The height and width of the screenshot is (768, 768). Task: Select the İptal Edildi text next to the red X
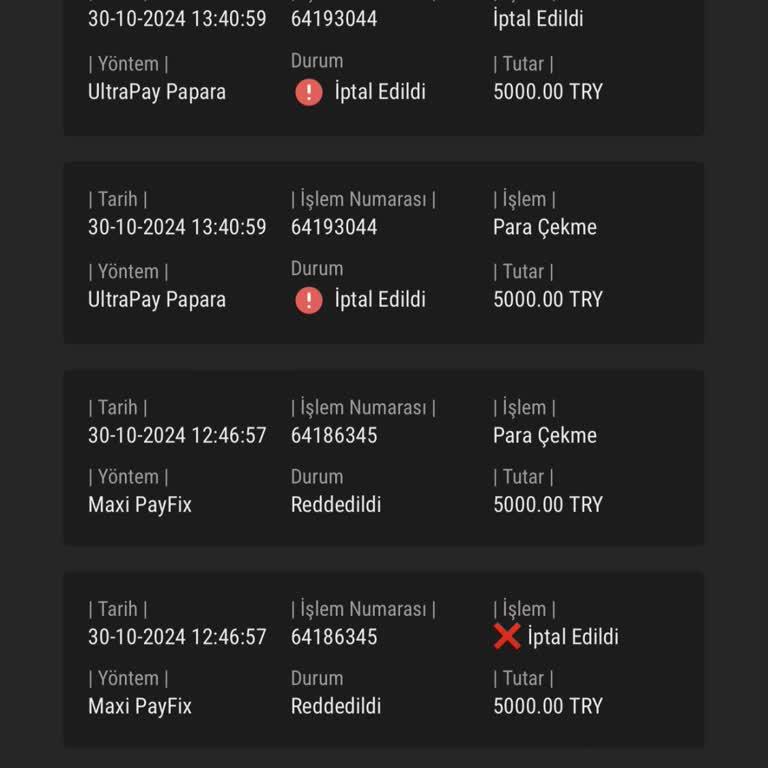(x=573, y=637)
